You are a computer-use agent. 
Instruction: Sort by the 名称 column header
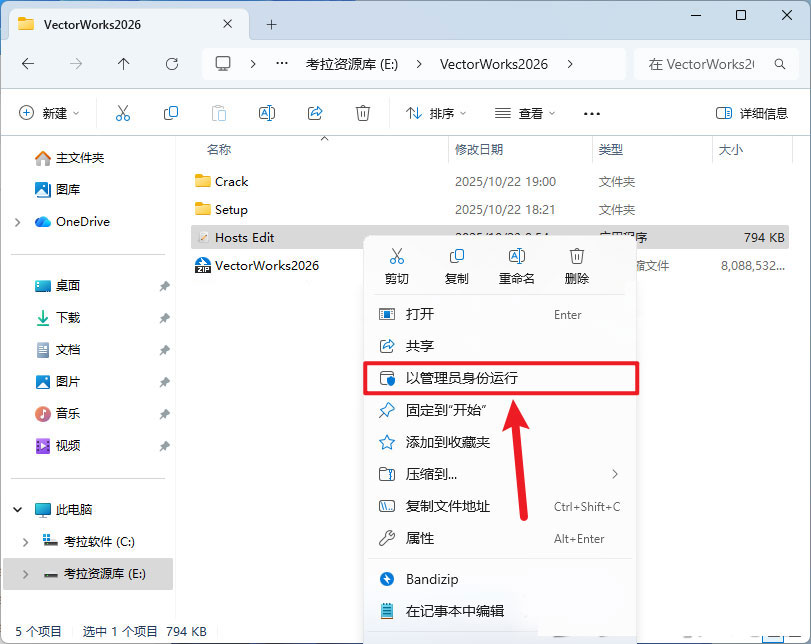(x=219, y=149)
